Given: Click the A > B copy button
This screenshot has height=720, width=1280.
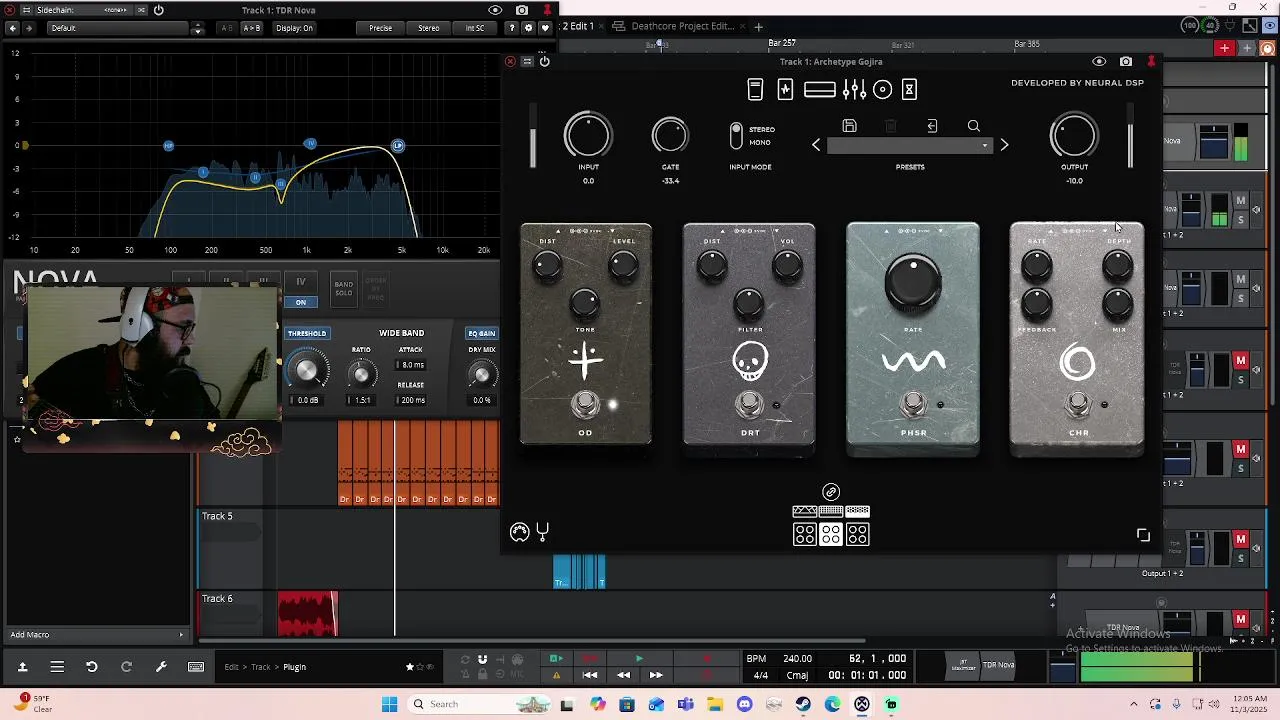Looking at the screenshot, I should click(x=253, y=28).
